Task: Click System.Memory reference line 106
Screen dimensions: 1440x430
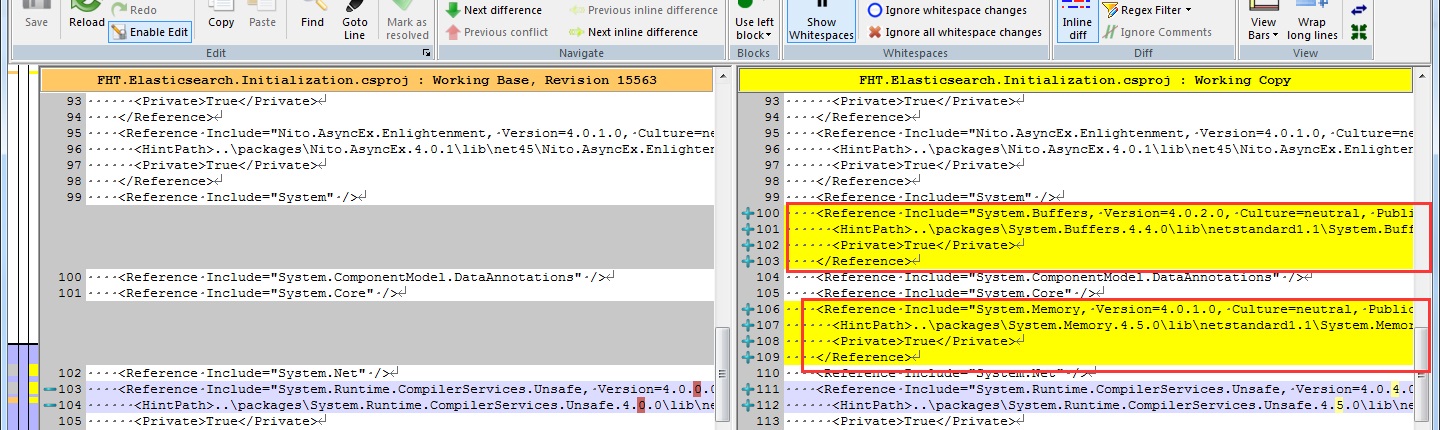Action: click(x=1100, y=309)
